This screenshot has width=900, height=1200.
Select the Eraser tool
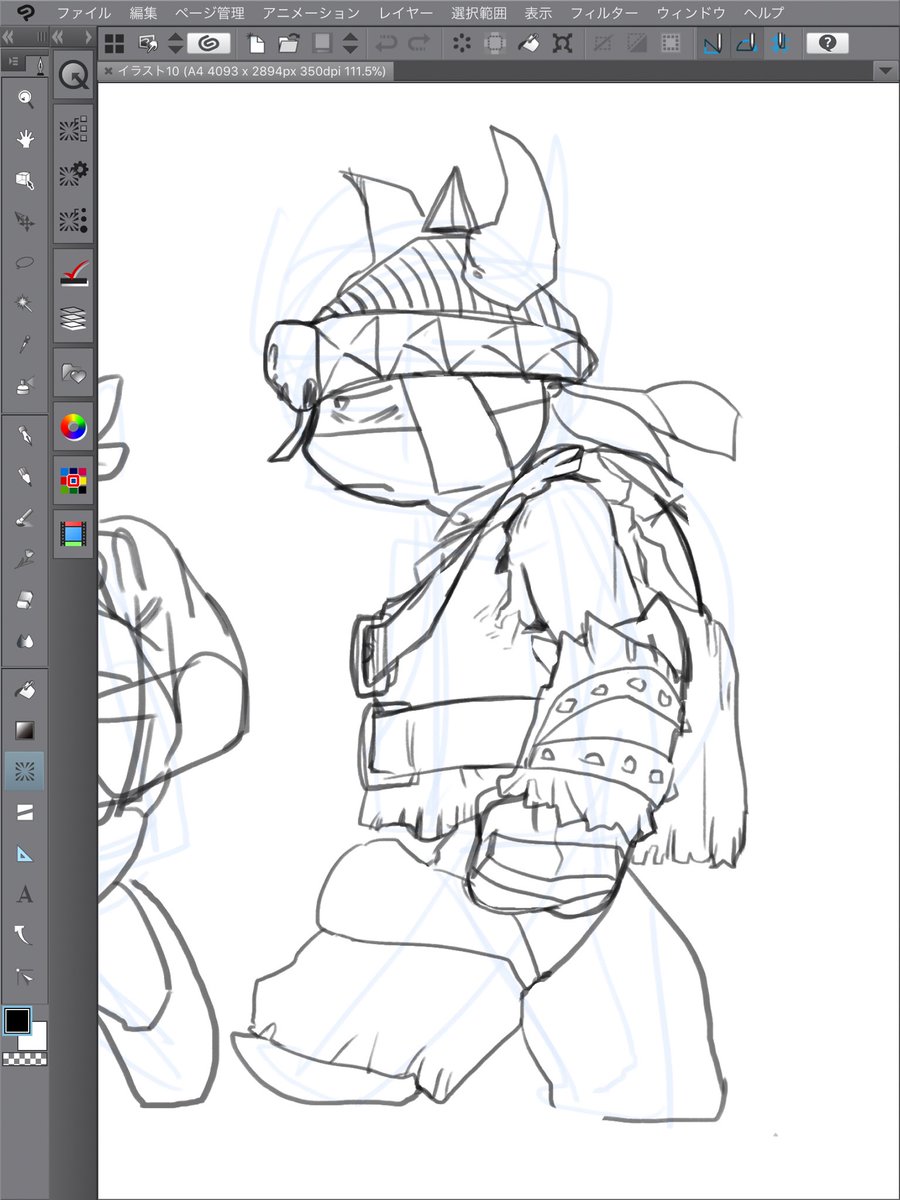click(x=25, y=599)
